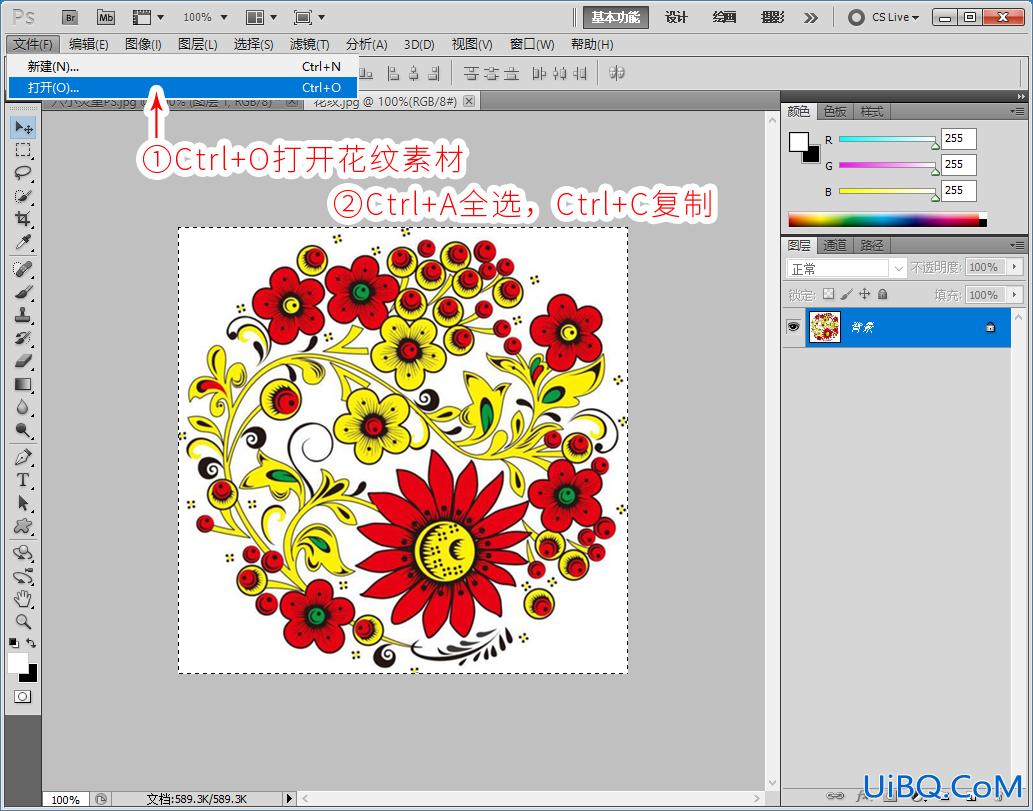Select the Brush tool

[x=23, y=292]
